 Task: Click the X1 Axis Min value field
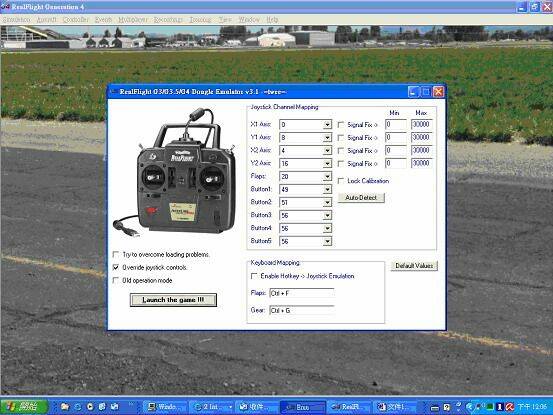[396, 124]
